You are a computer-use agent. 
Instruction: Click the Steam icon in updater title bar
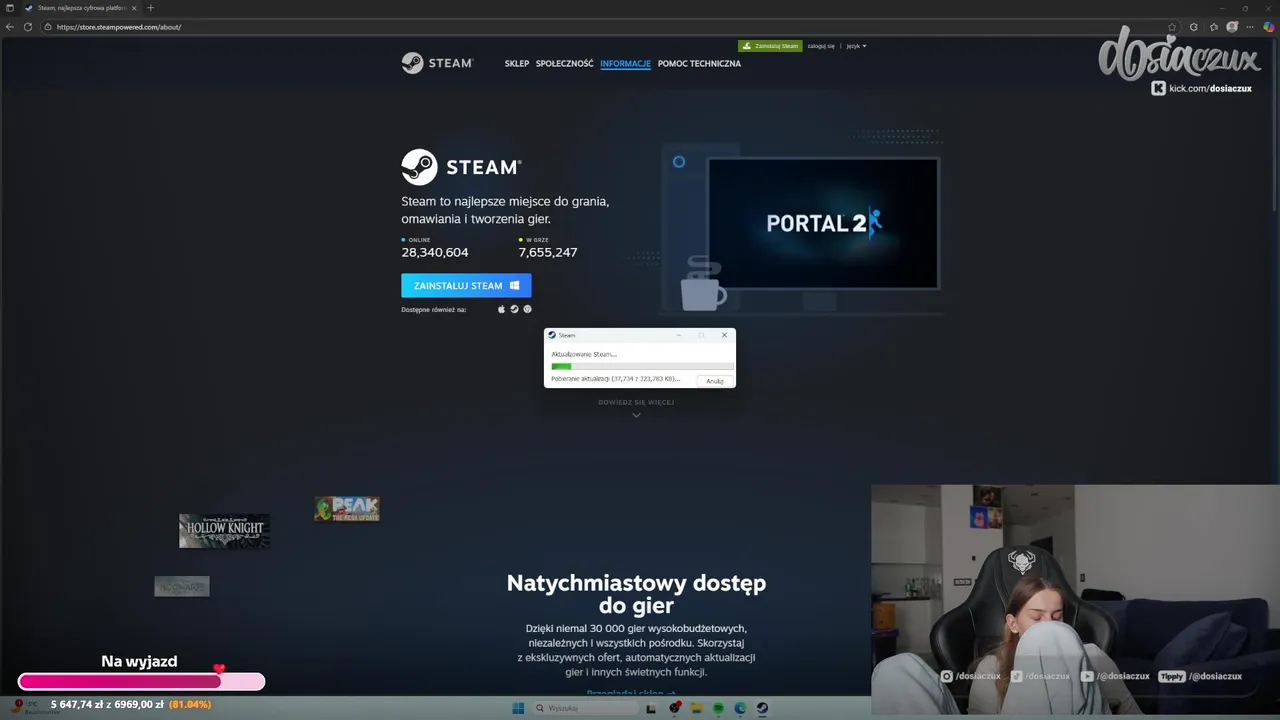[x=552, y=335]
